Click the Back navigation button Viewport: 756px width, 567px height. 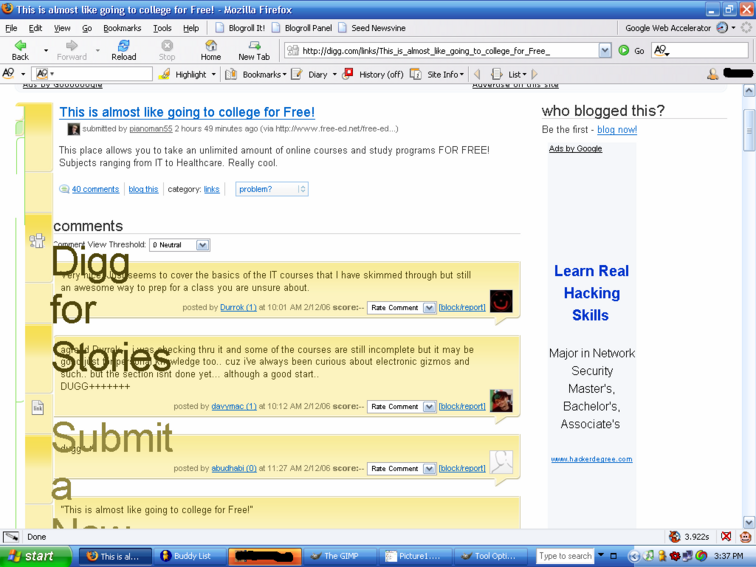(x=20, y=49)
